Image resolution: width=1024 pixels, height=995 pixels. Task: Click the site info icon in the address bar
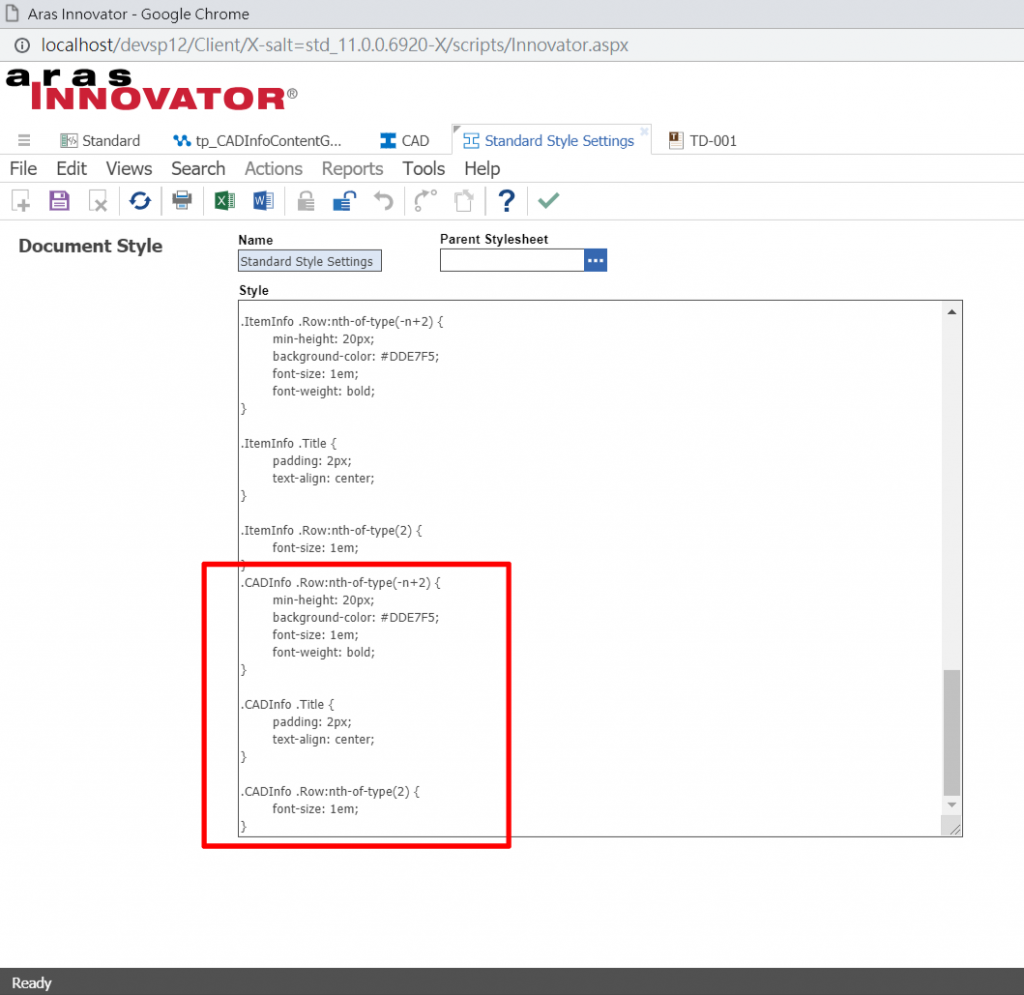pos(22,45)
